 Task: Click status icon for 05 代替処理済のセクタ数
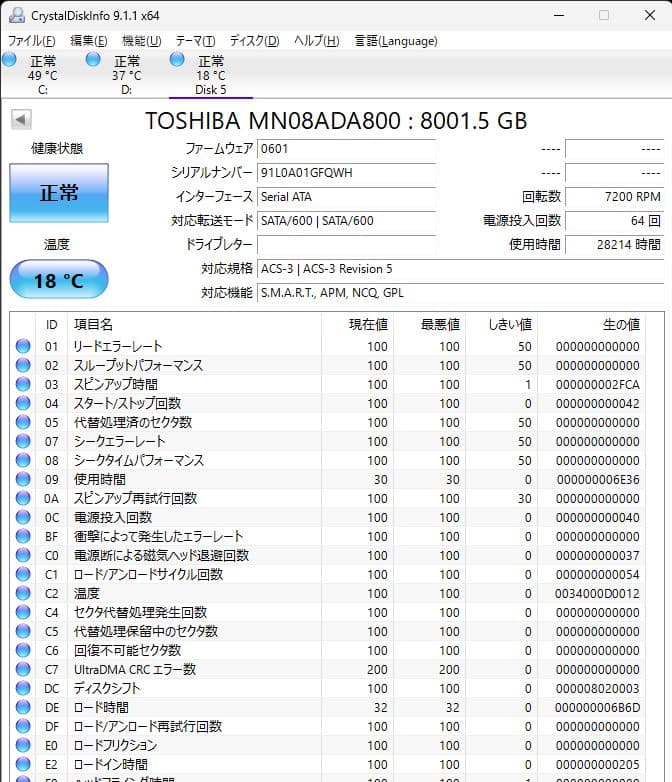(23, 422)
